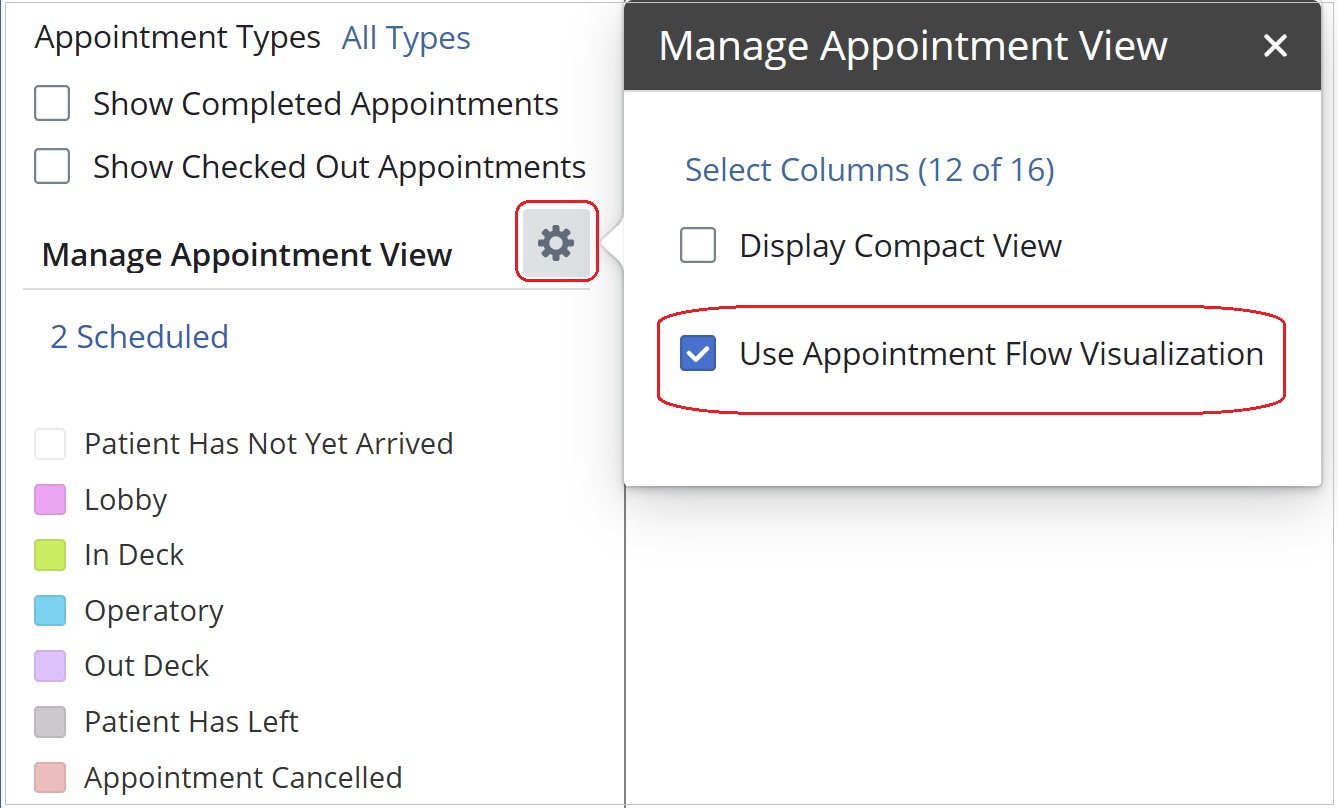
Task: Enable Show Completed Appointments
Action: click(51, 103)
